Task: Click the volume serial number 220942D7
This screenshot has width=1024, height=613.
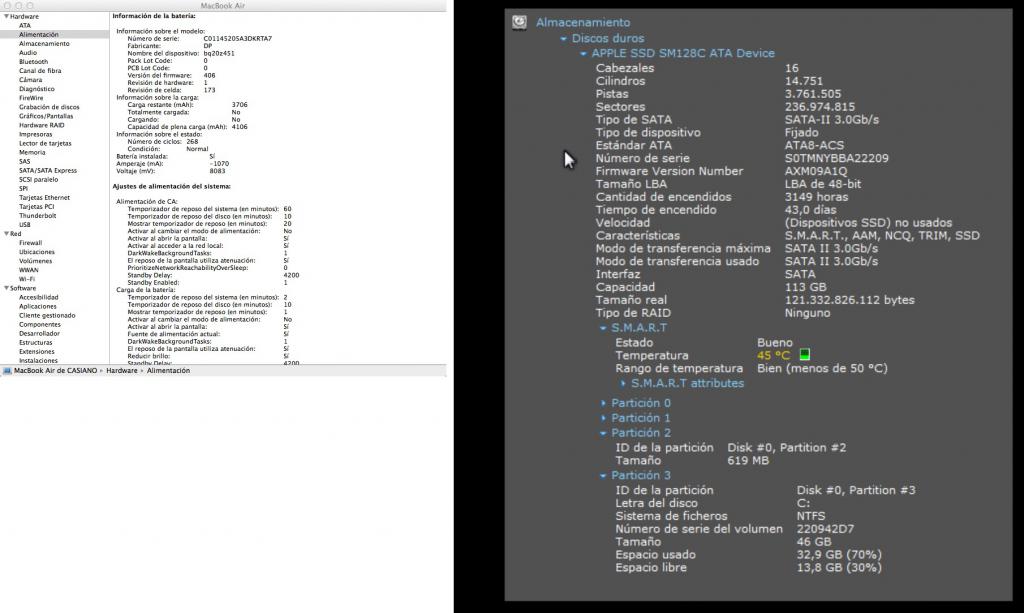Action: pyautogui.click(x=825, y=529)
